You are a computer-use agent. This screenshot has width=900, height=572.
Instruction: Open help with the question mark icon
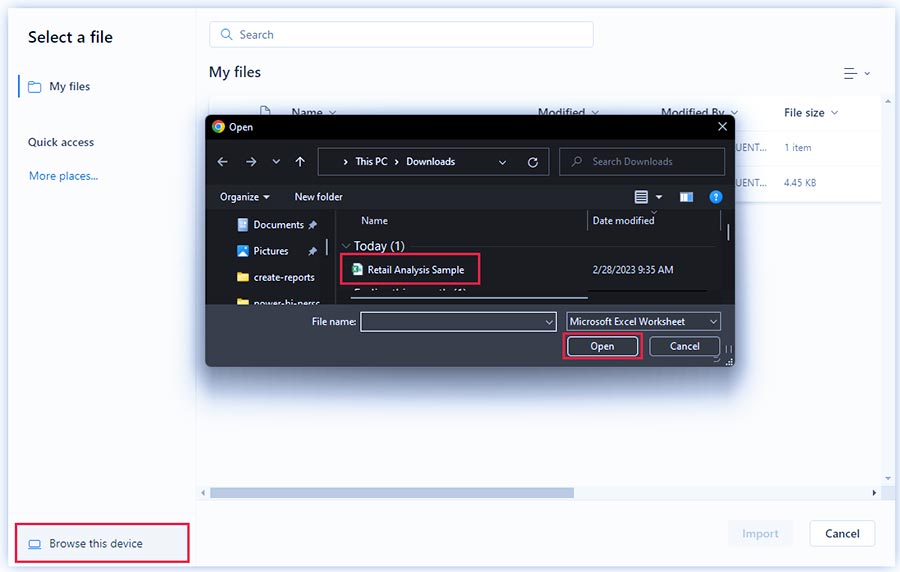point(716,197)
